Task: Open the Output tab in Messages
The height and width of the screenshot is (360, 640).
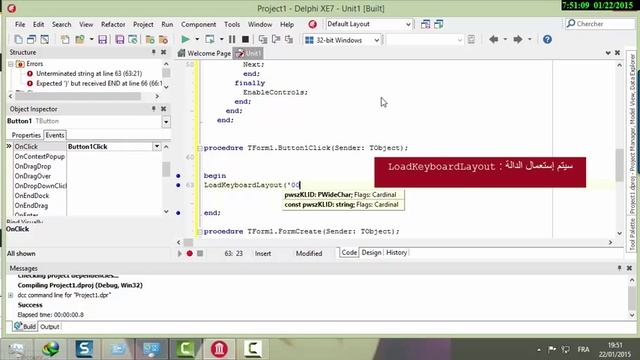Action: pos(50,327)
